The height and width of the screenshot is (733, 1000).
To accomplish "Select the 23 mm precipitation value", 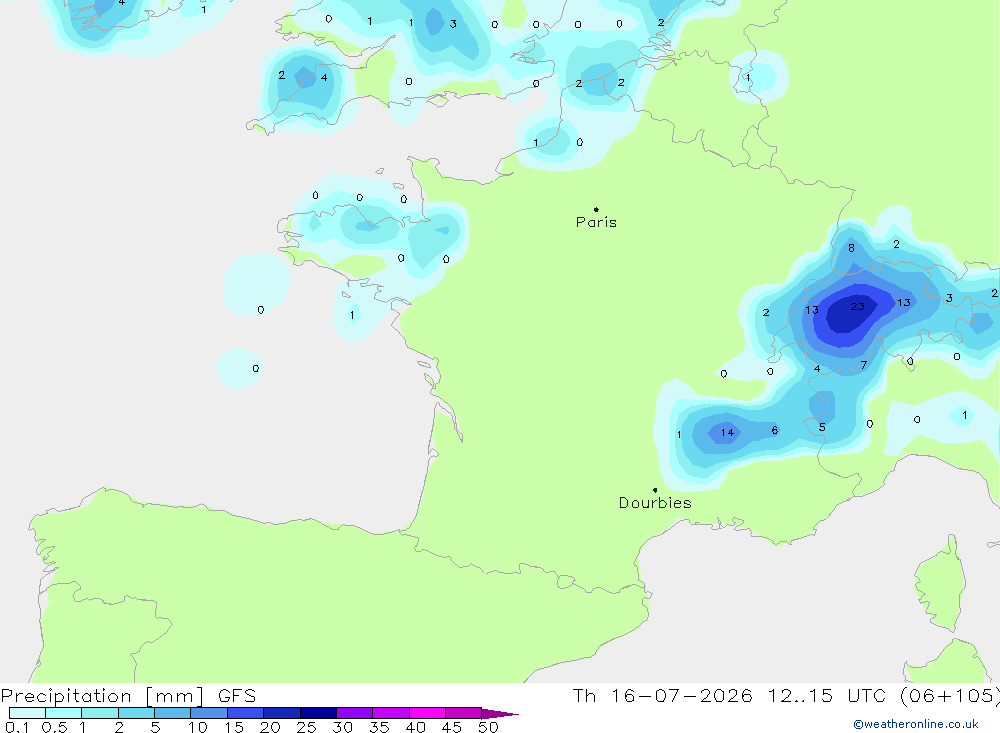I will [857, 306].
